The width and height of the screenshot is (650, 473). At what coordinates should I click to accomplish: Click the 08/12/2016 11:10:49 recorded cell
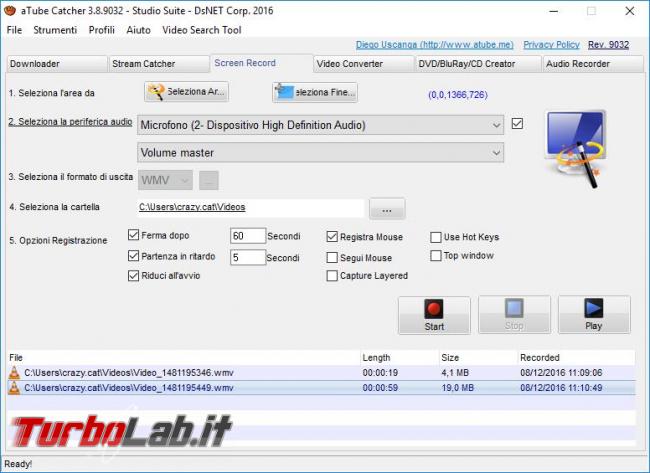click(561, 388)
